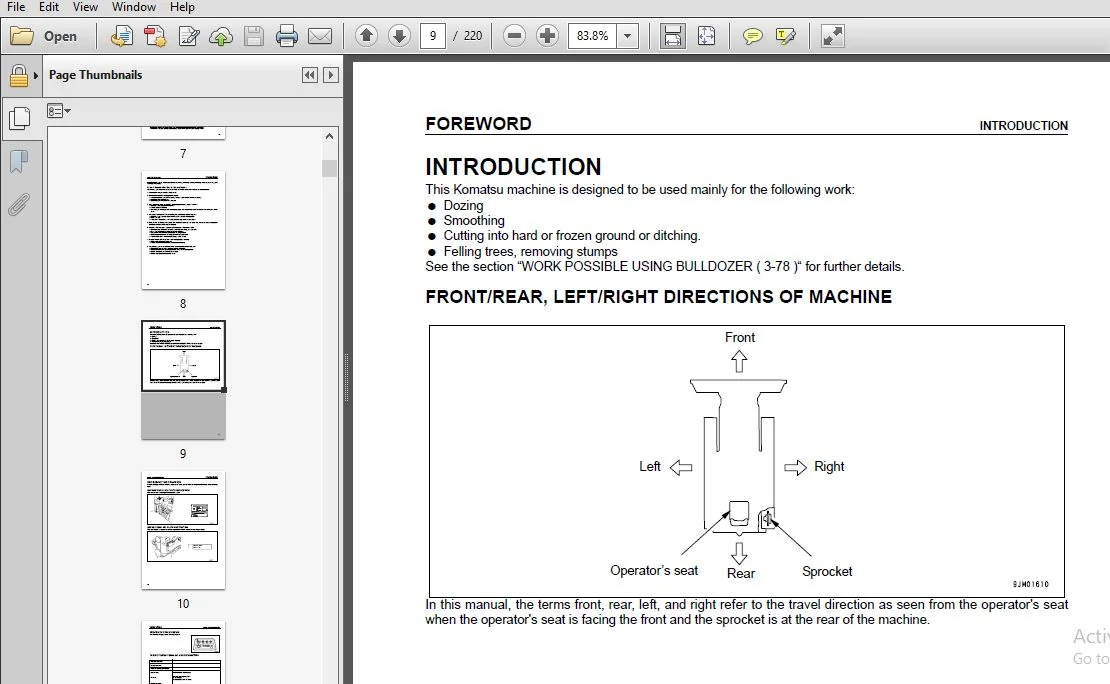The height and width of the screenshot is (684, 1110).
Task: Click the zoom percentage field 83.8%
Action: coord(592,36)
